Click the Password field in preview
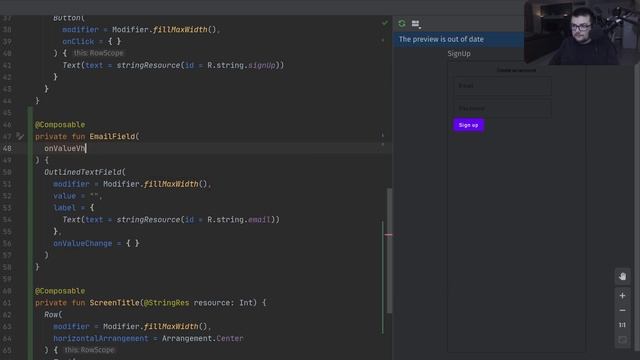640x360 pixels. (x=503, y=108)
